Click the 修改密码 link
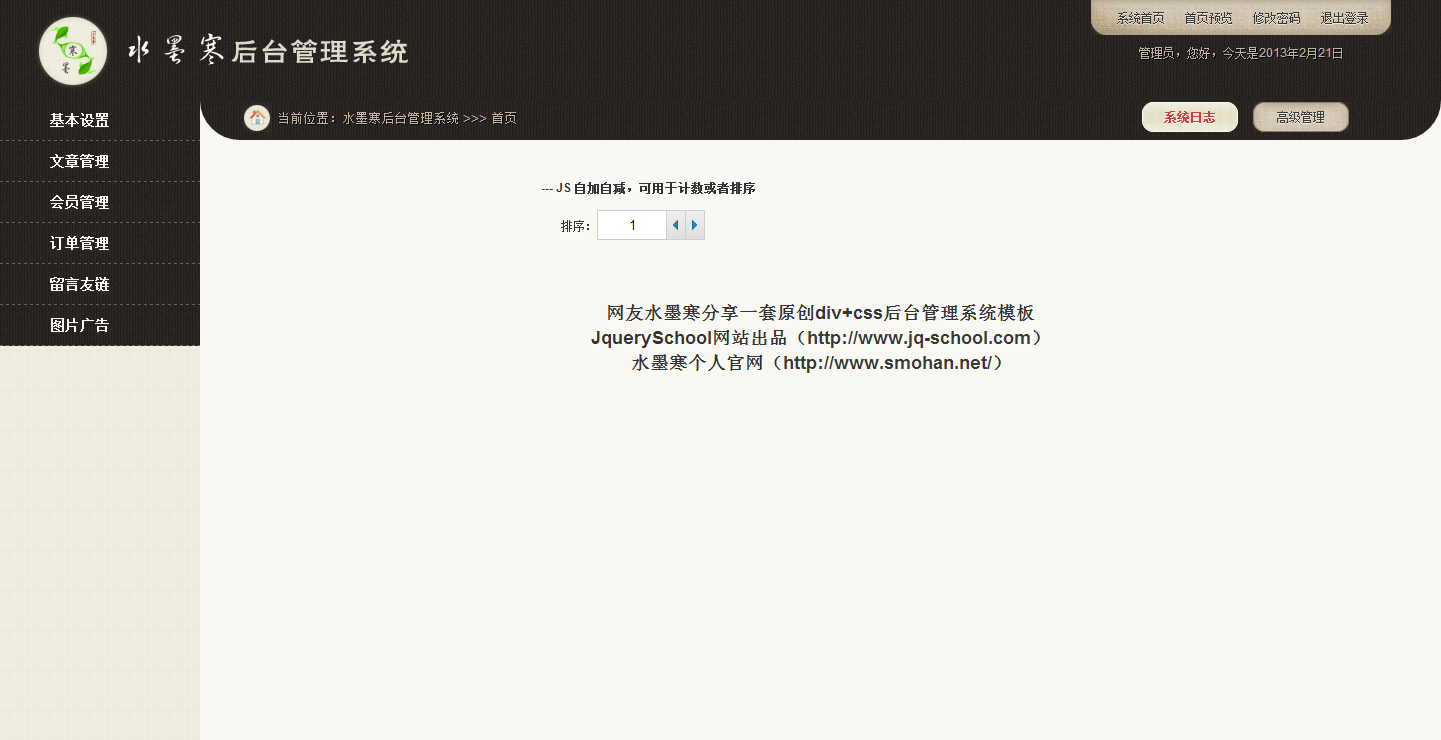 pyautogui.click(x=1276, y=18)
